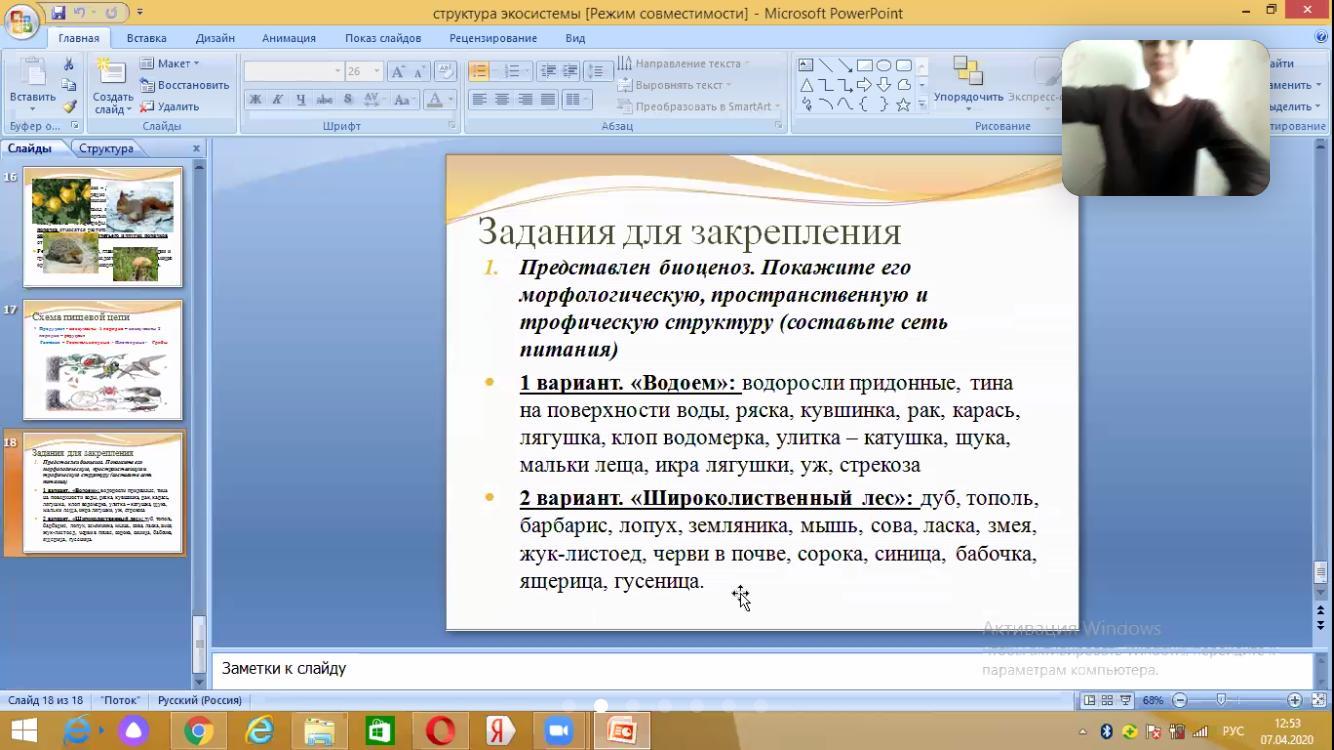
Task: Toggle bold (Ж) formatting
Action: [255, 100]
